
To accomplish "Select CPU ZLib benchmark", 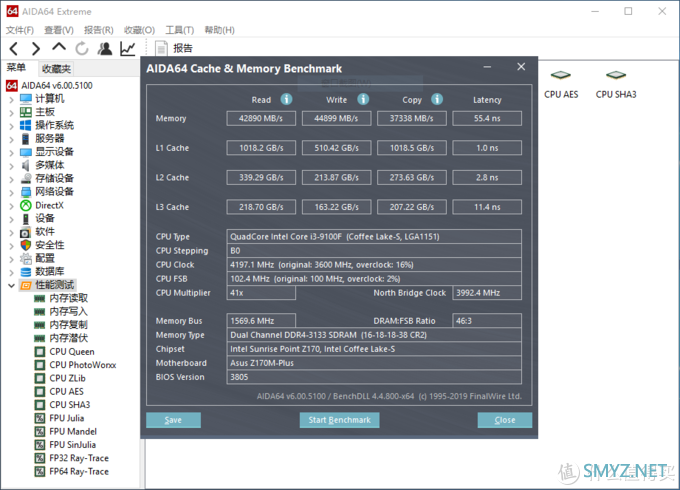I will tap(67, 378).
